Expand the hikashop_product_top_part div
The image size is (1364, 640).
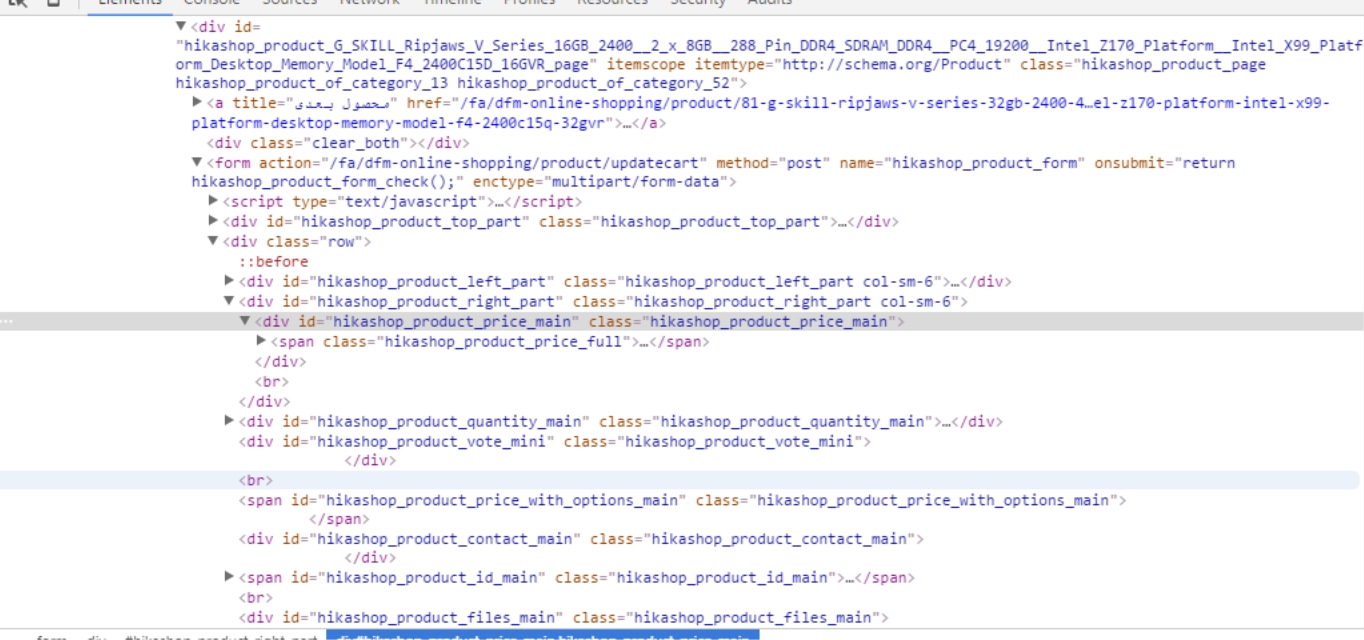[x=213, y=221]
